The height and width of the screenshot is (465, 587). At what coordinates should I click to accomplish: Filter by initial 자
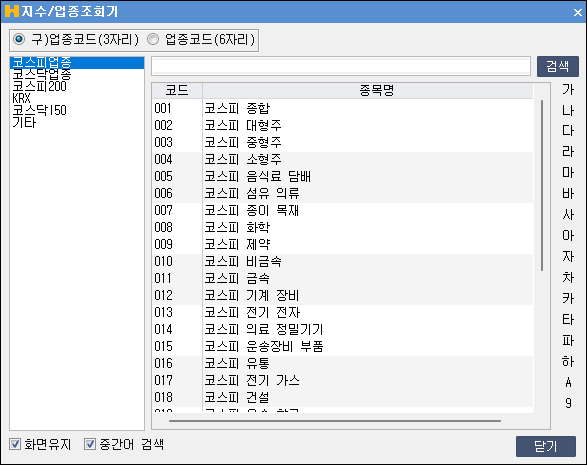(568, 256)
